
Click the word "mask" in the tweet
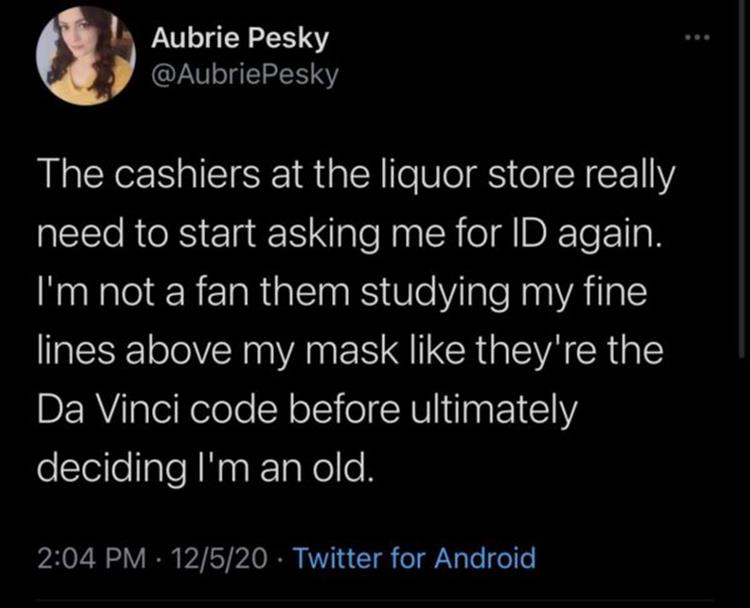351,351
